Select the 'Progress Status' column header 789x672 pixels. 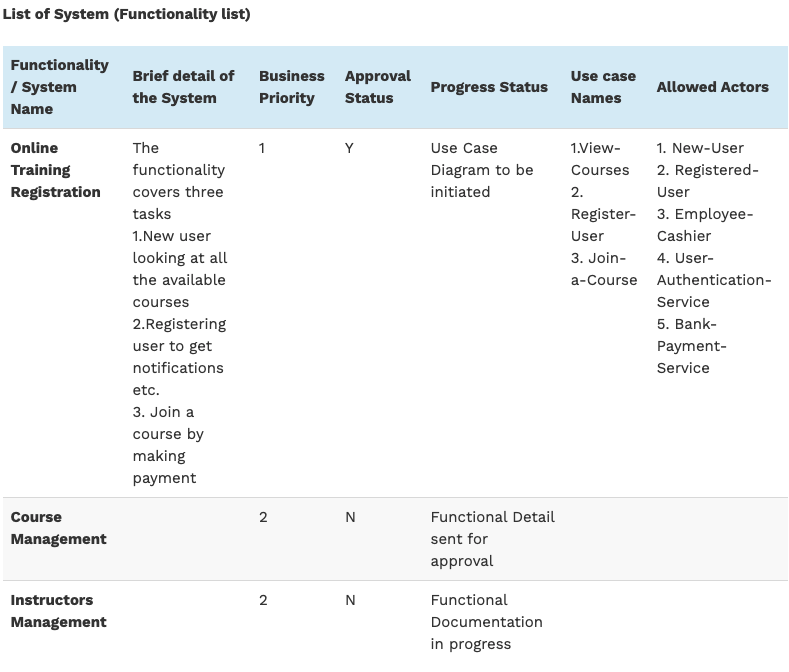coord(489,87)
